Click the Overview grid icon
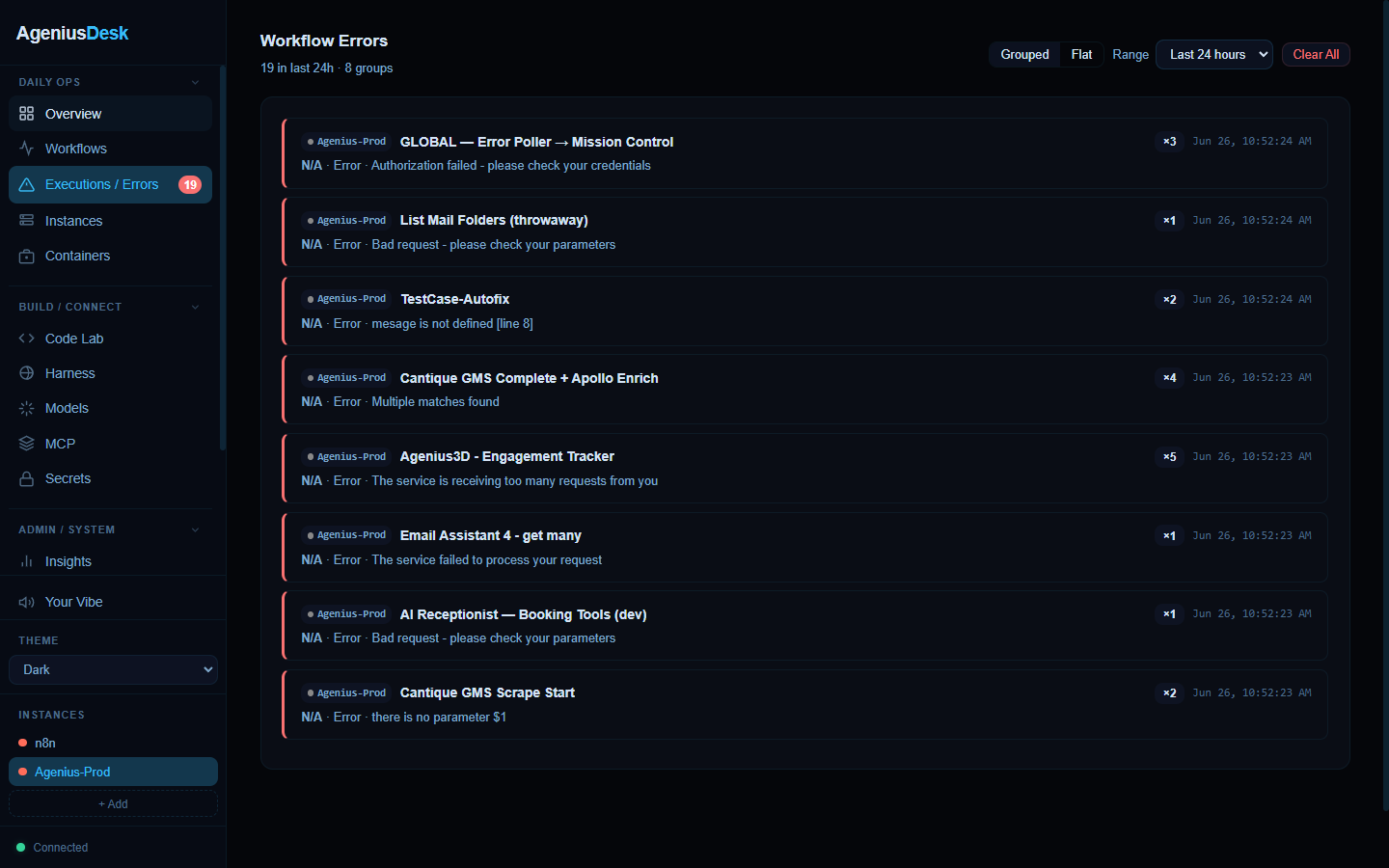The width and height of the screenshot is (1389, 868). (26, 114)
